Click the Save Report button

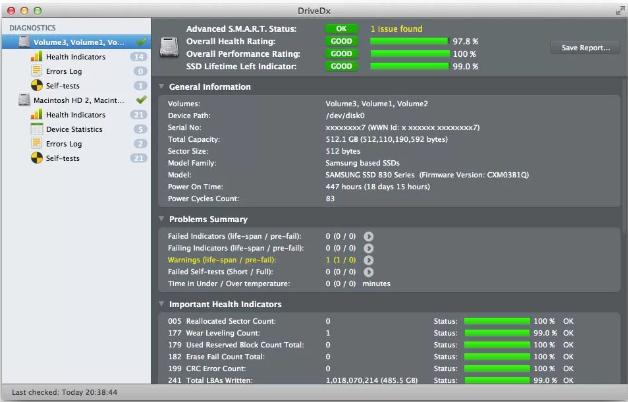point(585,48)
